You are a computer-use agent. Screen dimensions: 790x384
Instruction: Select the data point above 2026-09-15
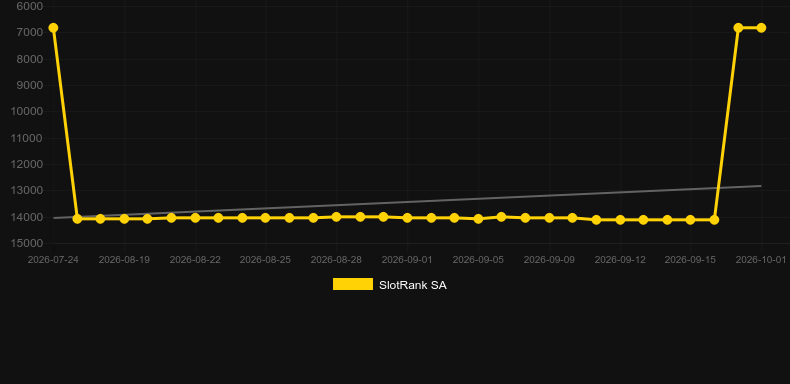point(690,220)
